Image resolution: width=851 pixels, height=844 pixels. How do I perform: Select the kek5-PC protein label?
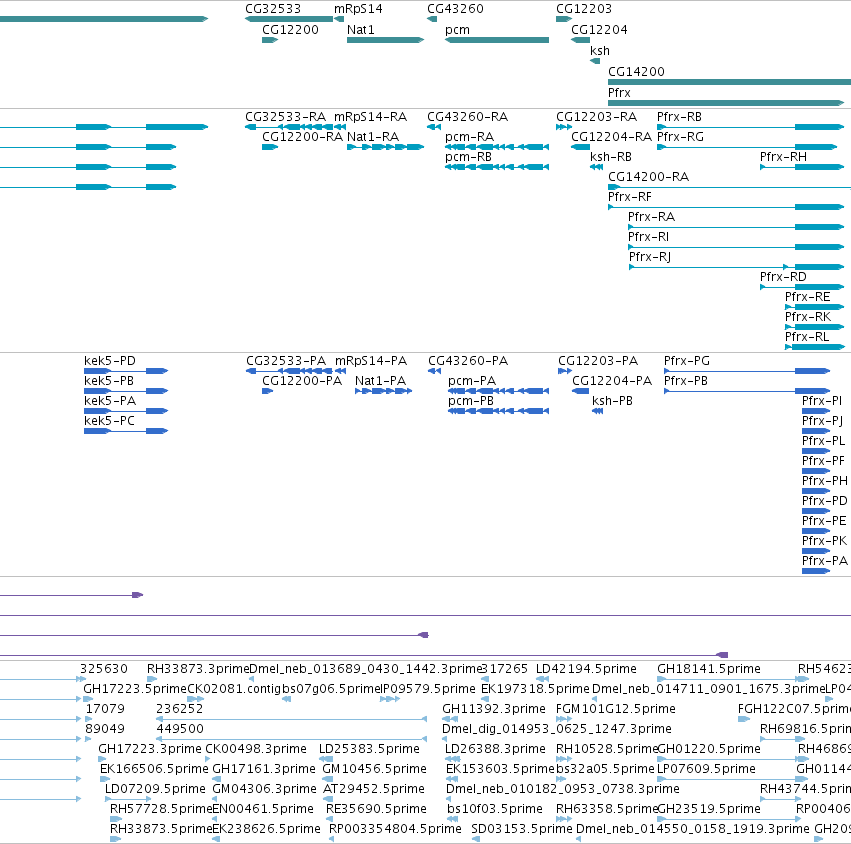click(x=109, y=421)
